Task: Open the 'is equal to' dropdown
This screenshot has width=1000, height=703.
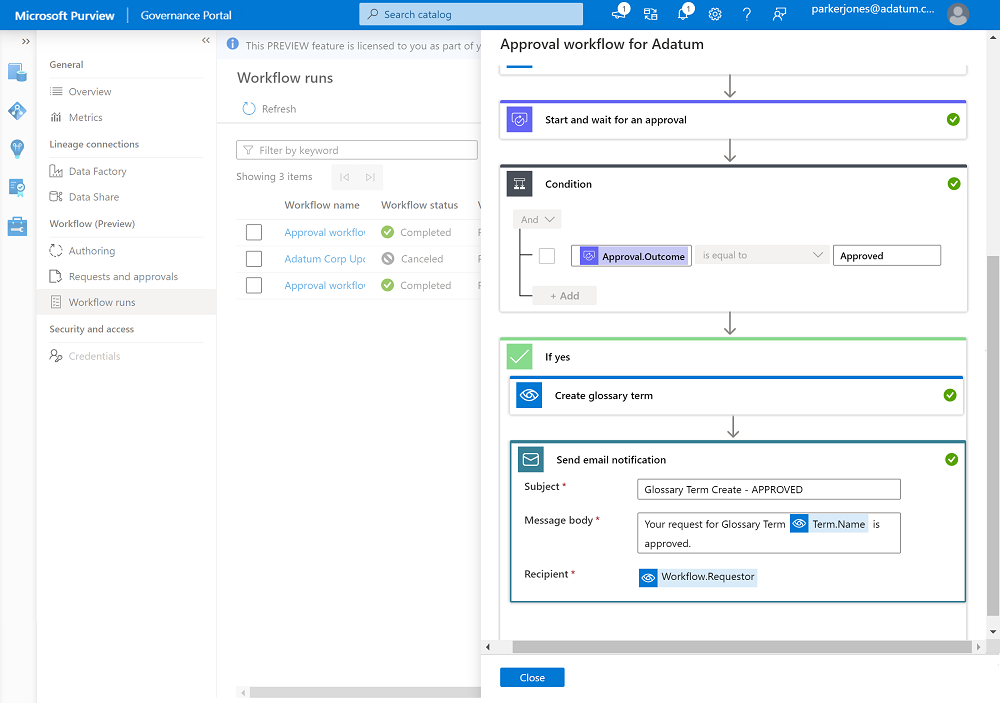Action: click(762, 255)
